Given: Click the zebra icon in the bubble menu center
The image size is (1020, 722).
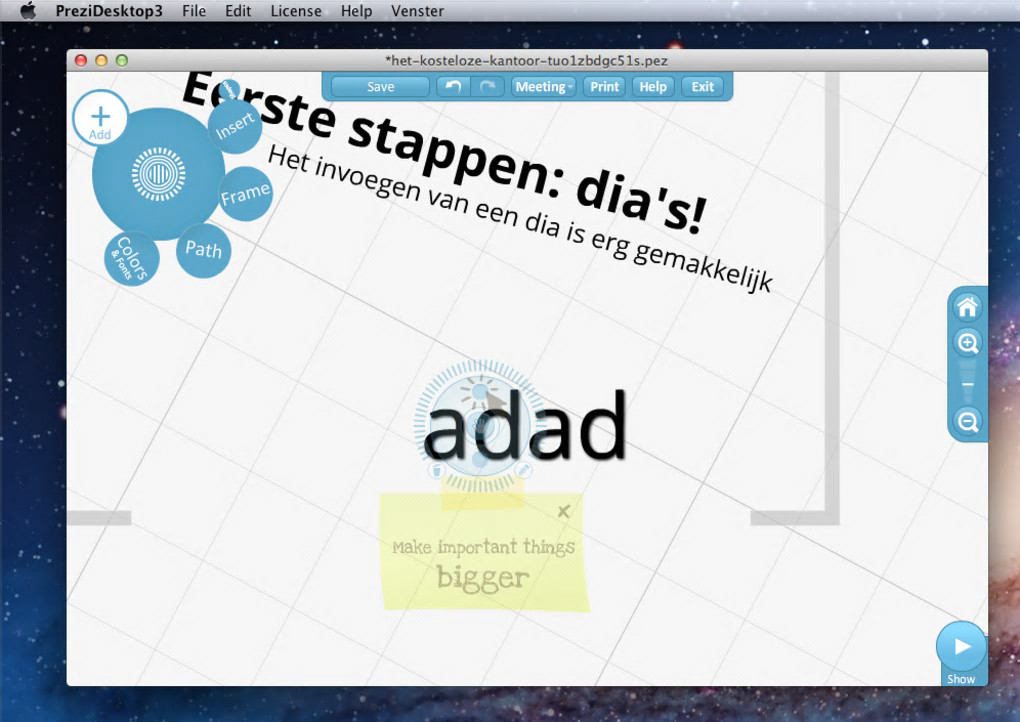Looking at the screenshot, I should (159, 174).
